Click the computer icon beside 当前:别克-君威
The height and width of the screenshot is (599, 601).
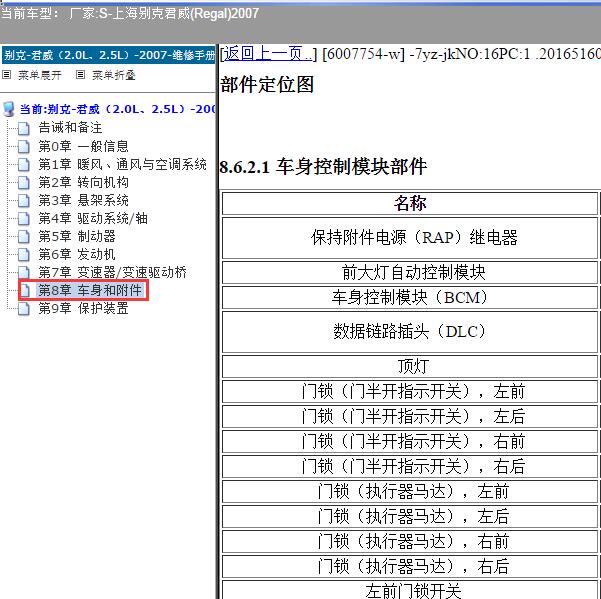(x=8, y=109)
